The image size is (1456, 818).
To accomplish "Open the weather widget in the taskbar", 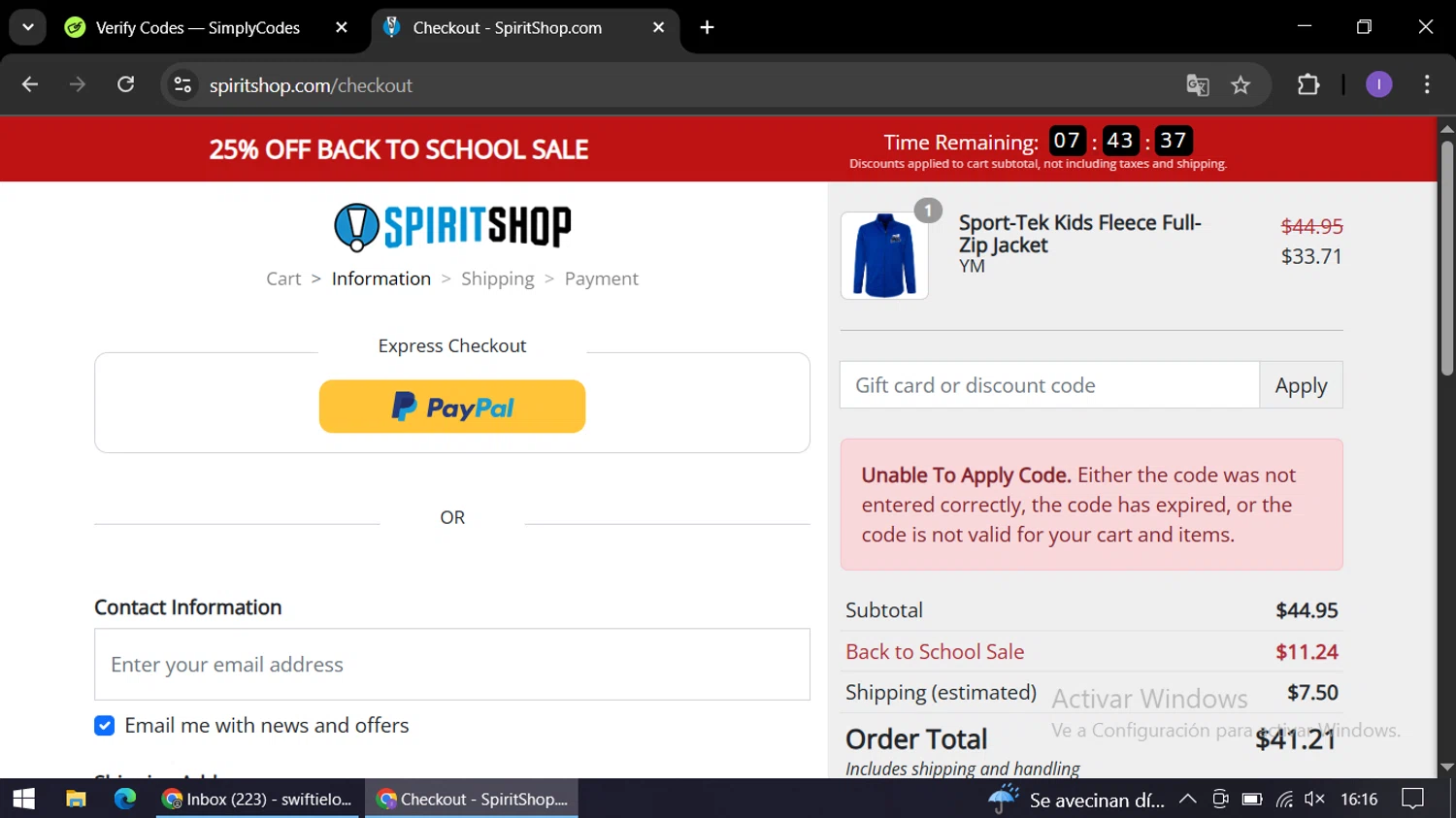I will coord(1077,800).
